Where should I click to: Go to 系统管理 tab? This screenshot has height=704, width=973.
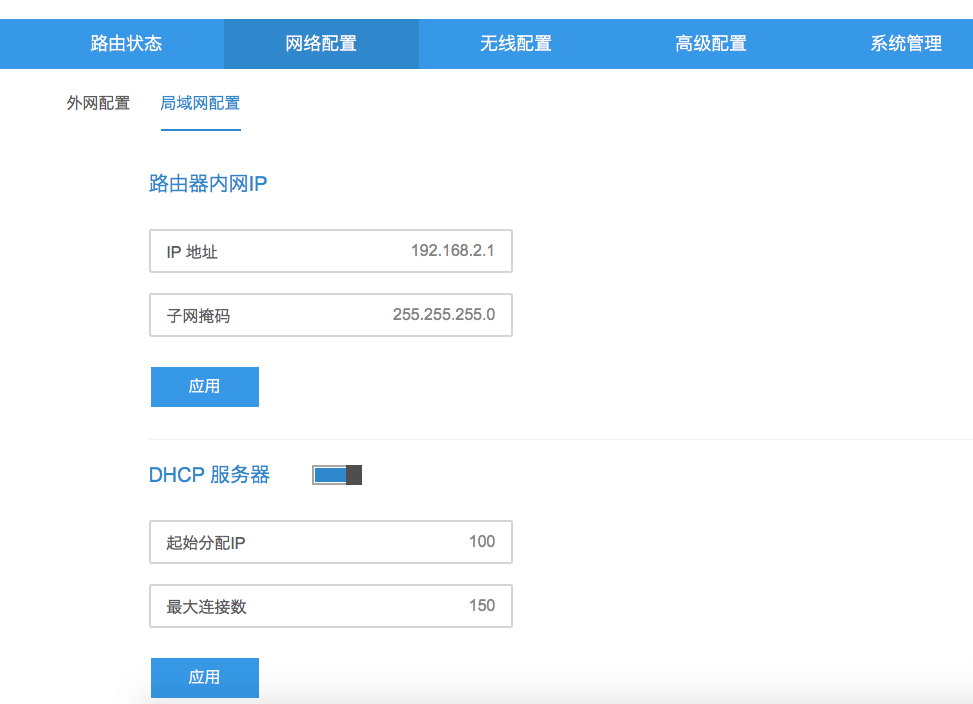tap(905, 43)
